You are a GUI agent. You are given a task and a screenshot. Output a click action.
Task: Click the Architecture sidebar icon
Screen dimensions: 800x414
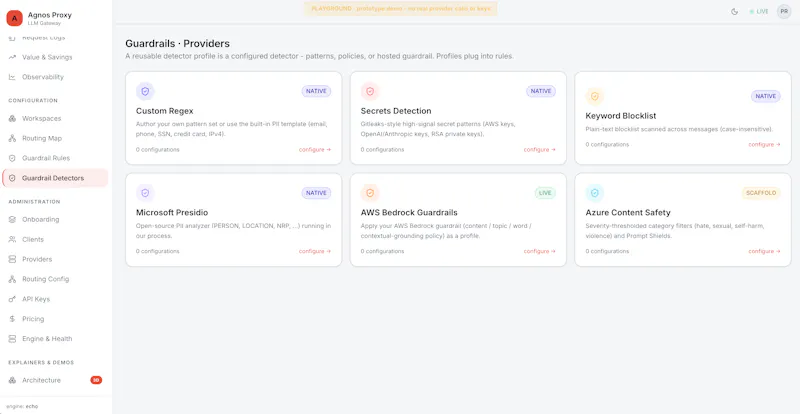tap(12, 380)
